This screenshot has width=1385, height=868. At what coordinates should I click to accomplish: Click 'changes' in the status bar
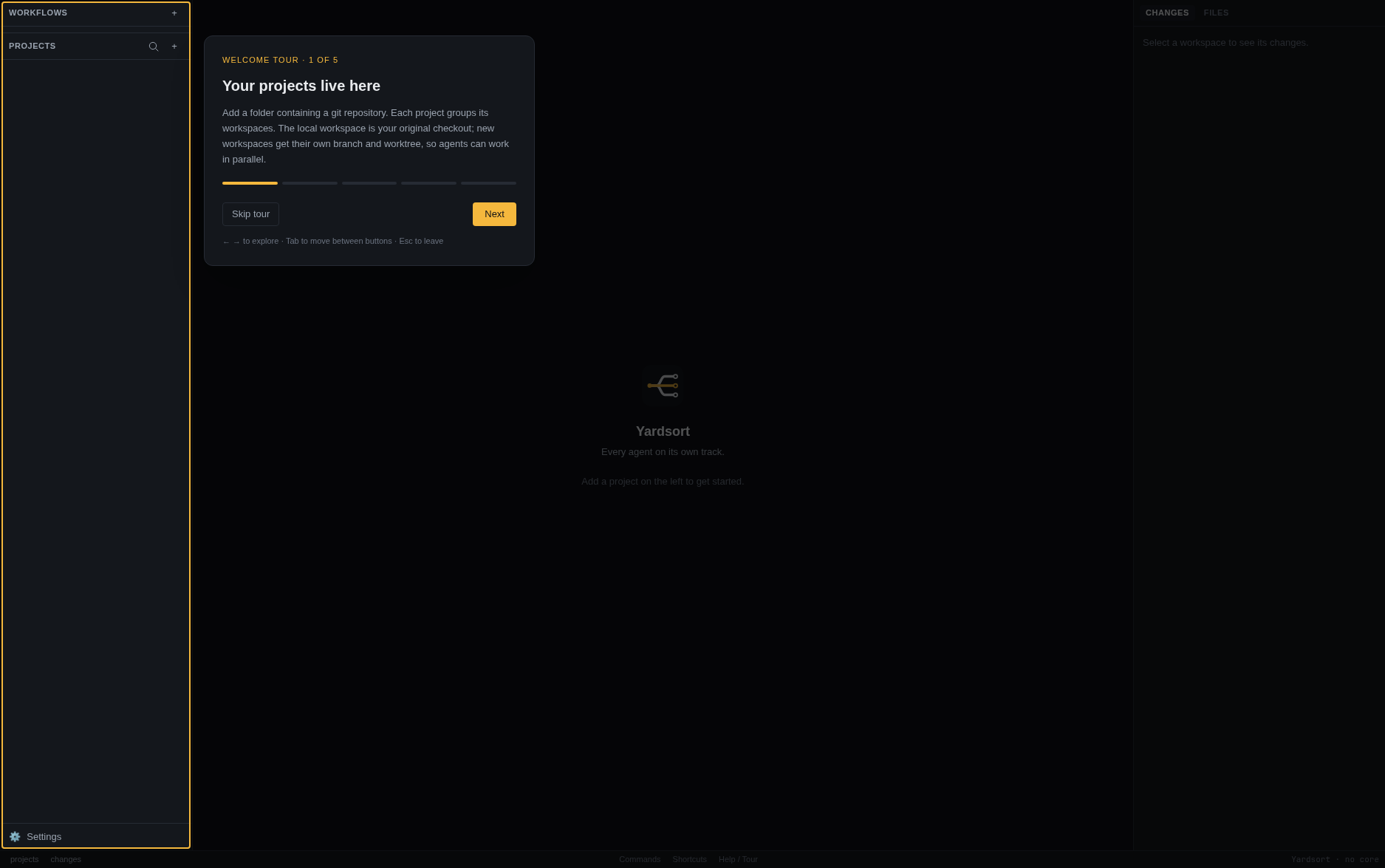66,859
